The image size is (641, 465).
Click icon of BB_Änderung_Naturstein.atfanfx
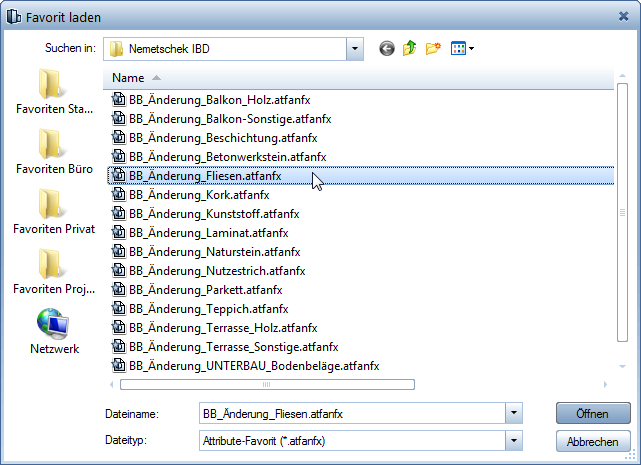pyautogui.click(x=119, y=252)
